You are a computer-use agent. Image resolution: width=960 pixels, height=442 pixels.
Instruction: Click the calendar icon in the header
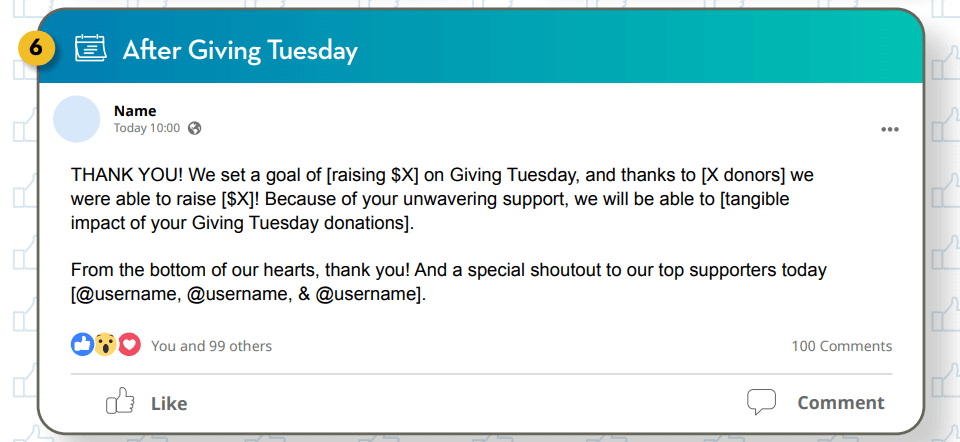coord(91,49)
